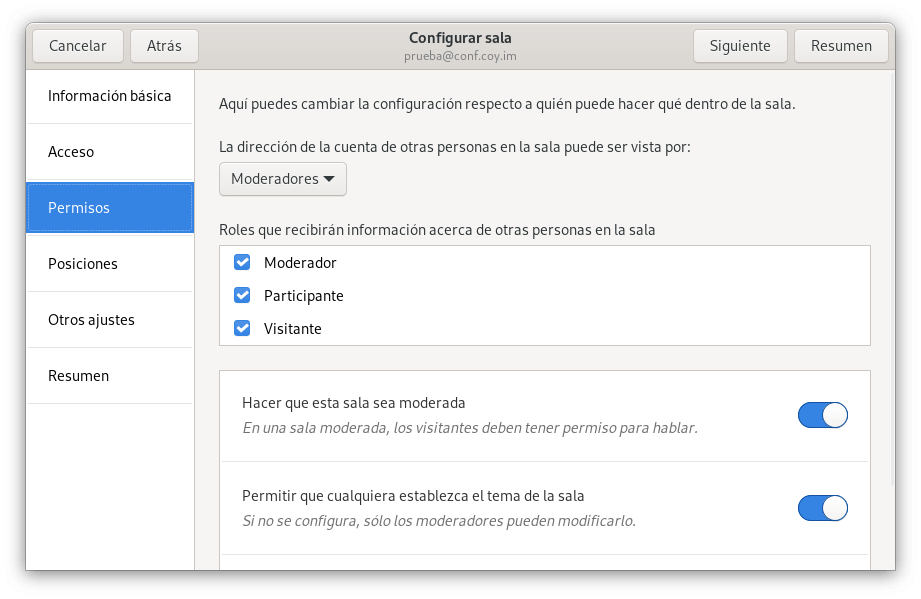Click the Visitante label in roles list
The width and height of the screenshot is (921, 599).
[x=292, y=328]
